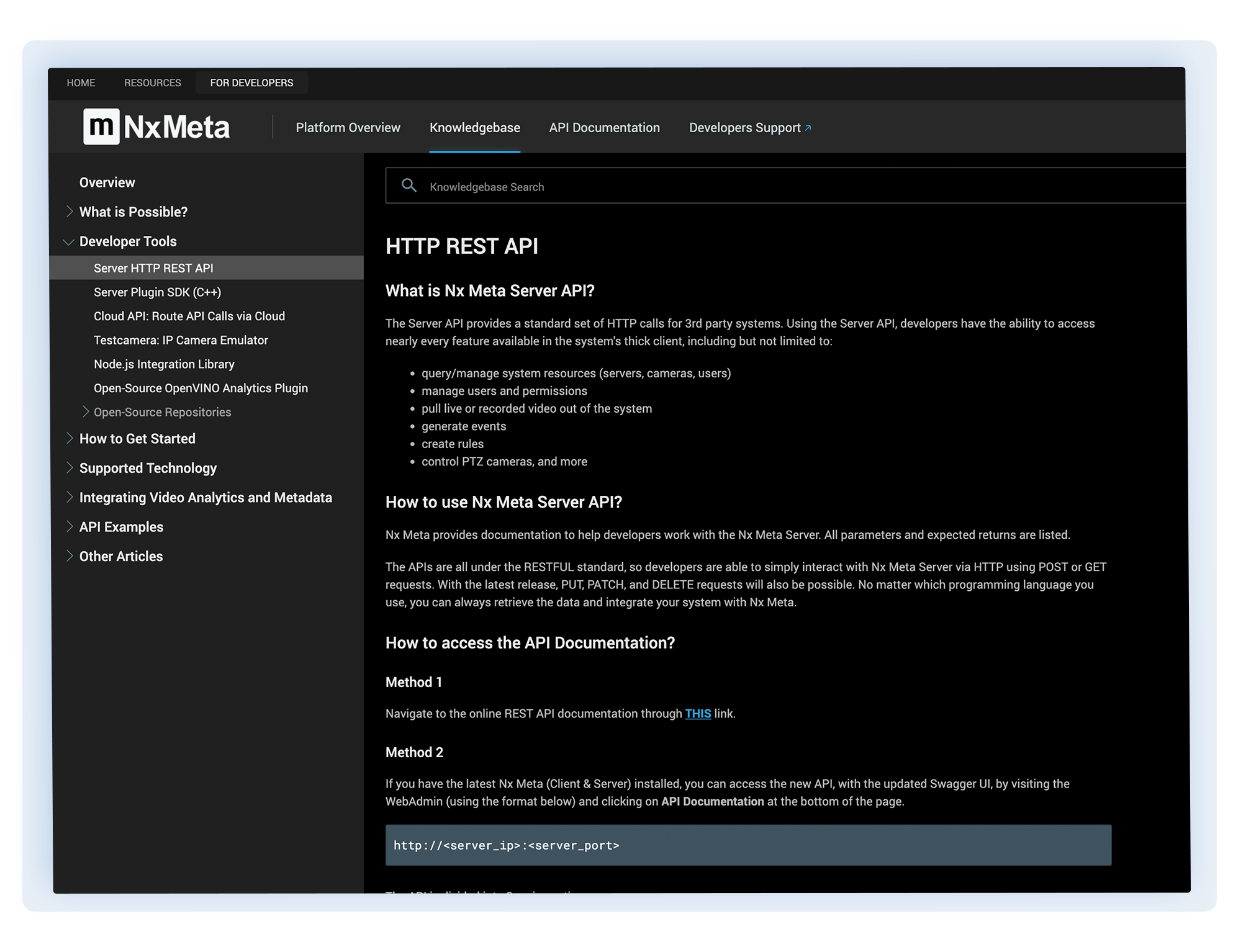
Task: Click the Server Plugin SDK (C++) item icon
Action: coord(158,292)
